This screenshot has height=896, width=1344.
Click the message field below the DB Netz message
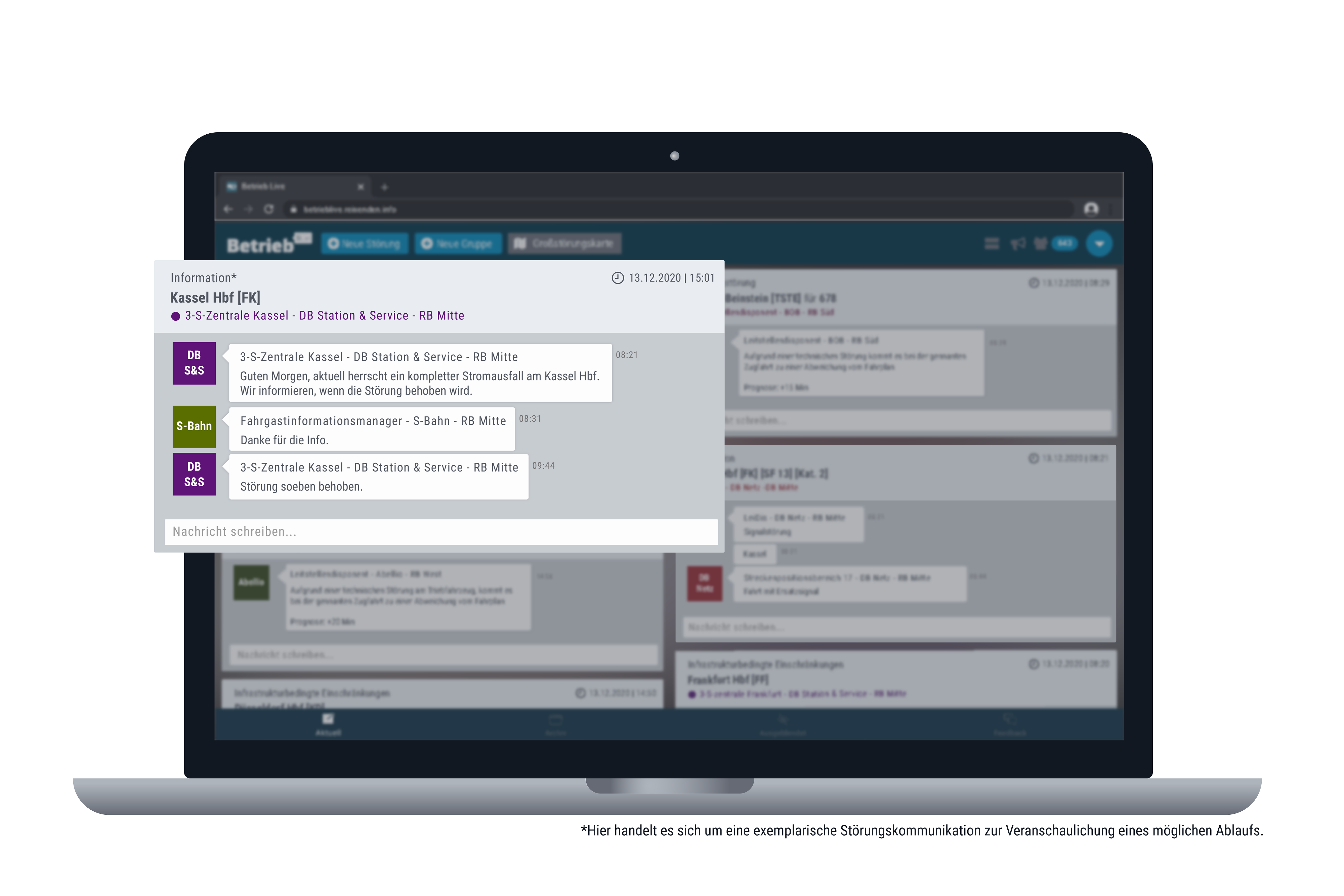point(896,627)
